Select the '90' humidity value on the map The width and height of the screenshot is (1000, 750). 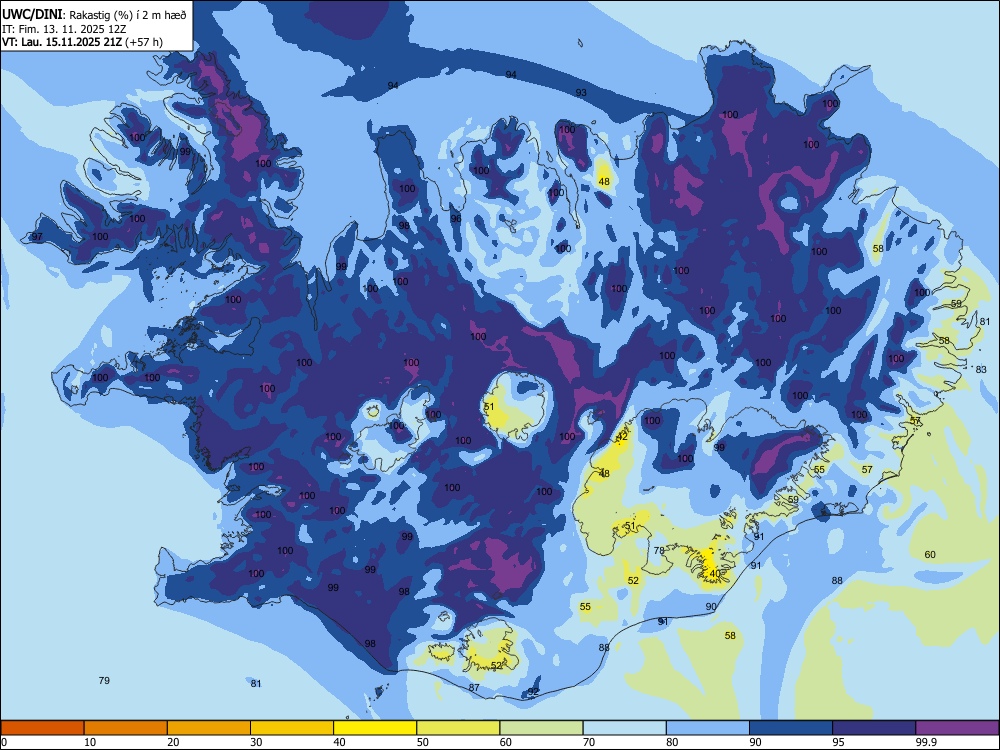(x=711, y=607)
